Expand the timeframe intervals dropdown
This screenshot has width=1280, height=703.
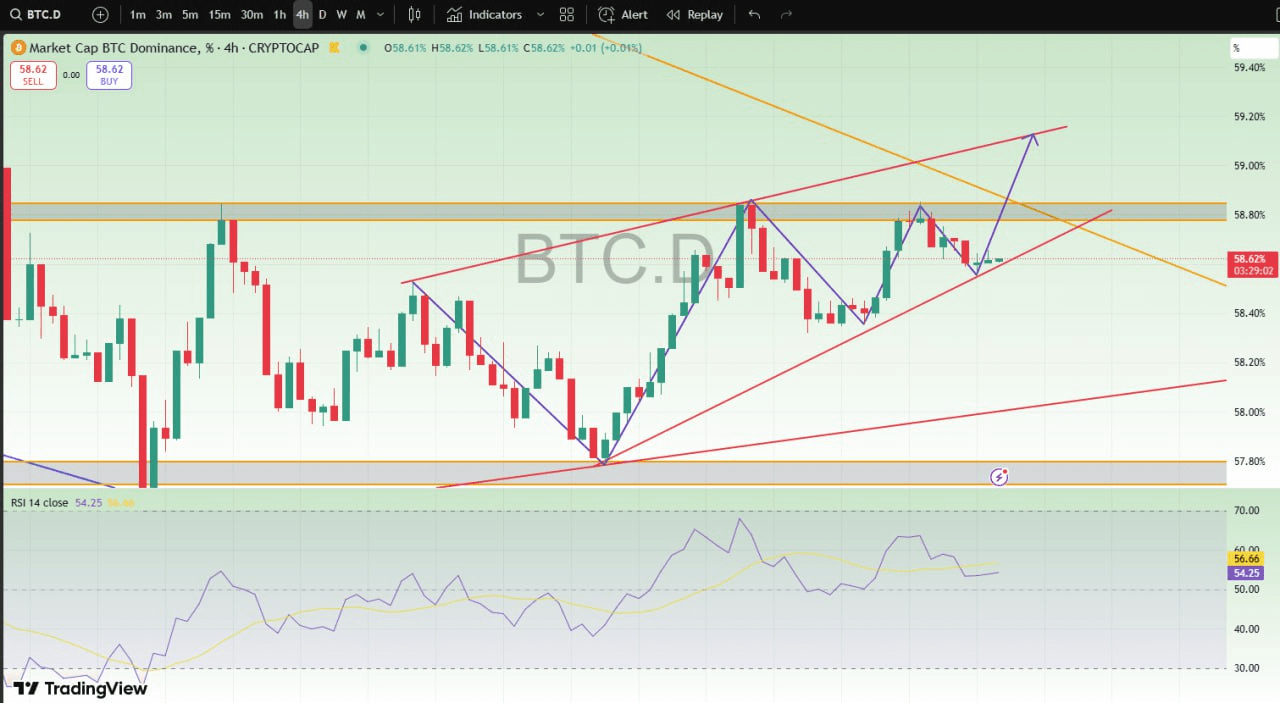click(380, 15)
